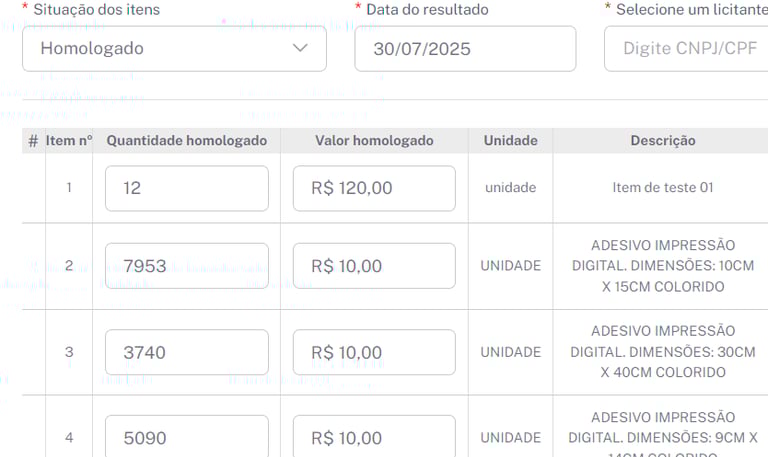Click the Item nº column header

[69, 141]
